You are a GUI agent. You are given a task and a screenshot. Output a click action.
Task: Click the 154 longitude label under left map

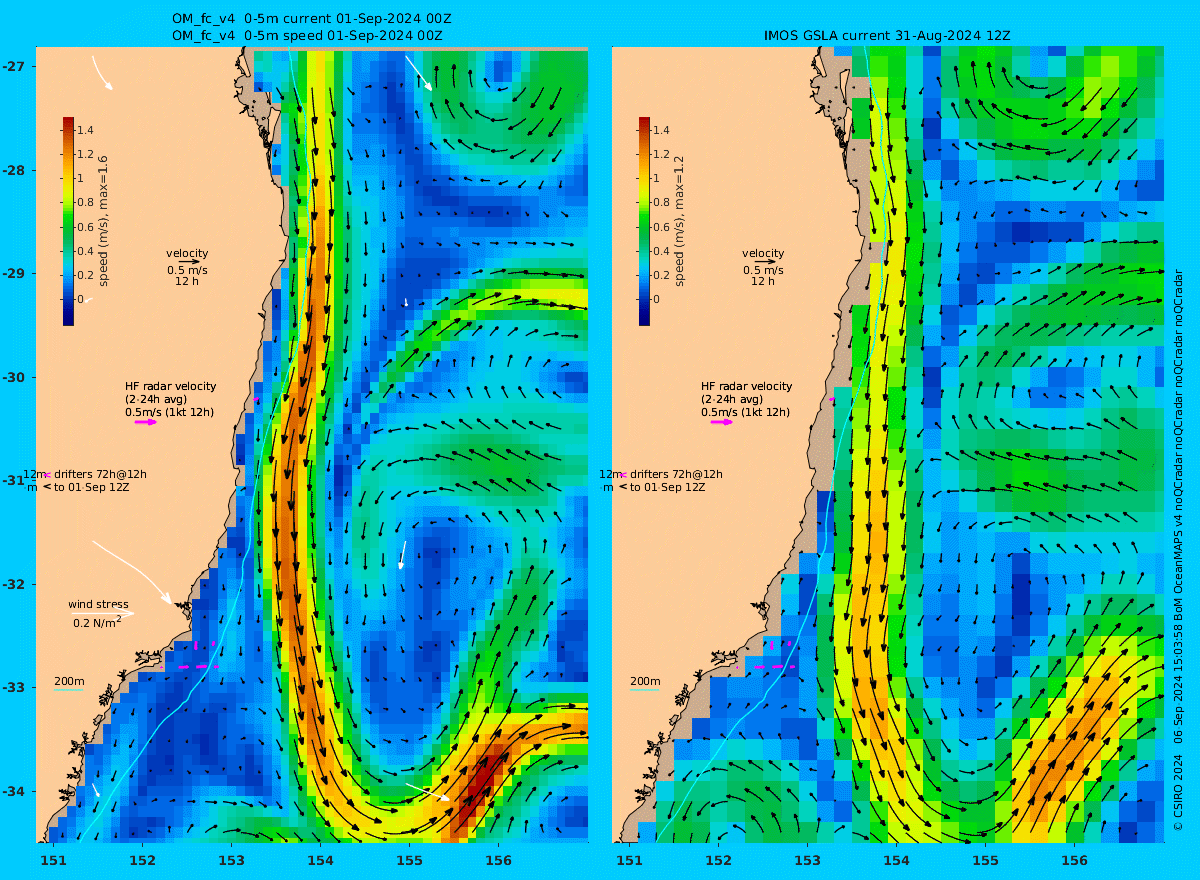pos(320,860)
